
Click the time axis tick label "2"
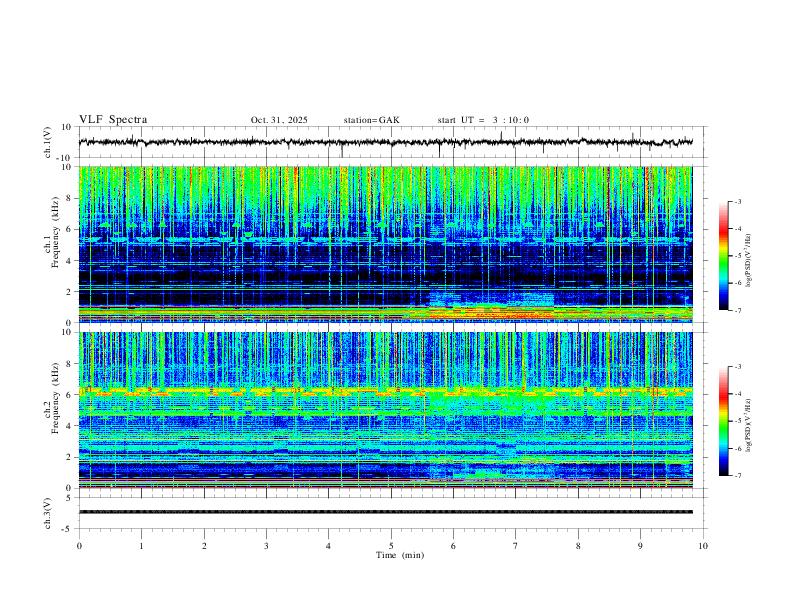(204, 546)
